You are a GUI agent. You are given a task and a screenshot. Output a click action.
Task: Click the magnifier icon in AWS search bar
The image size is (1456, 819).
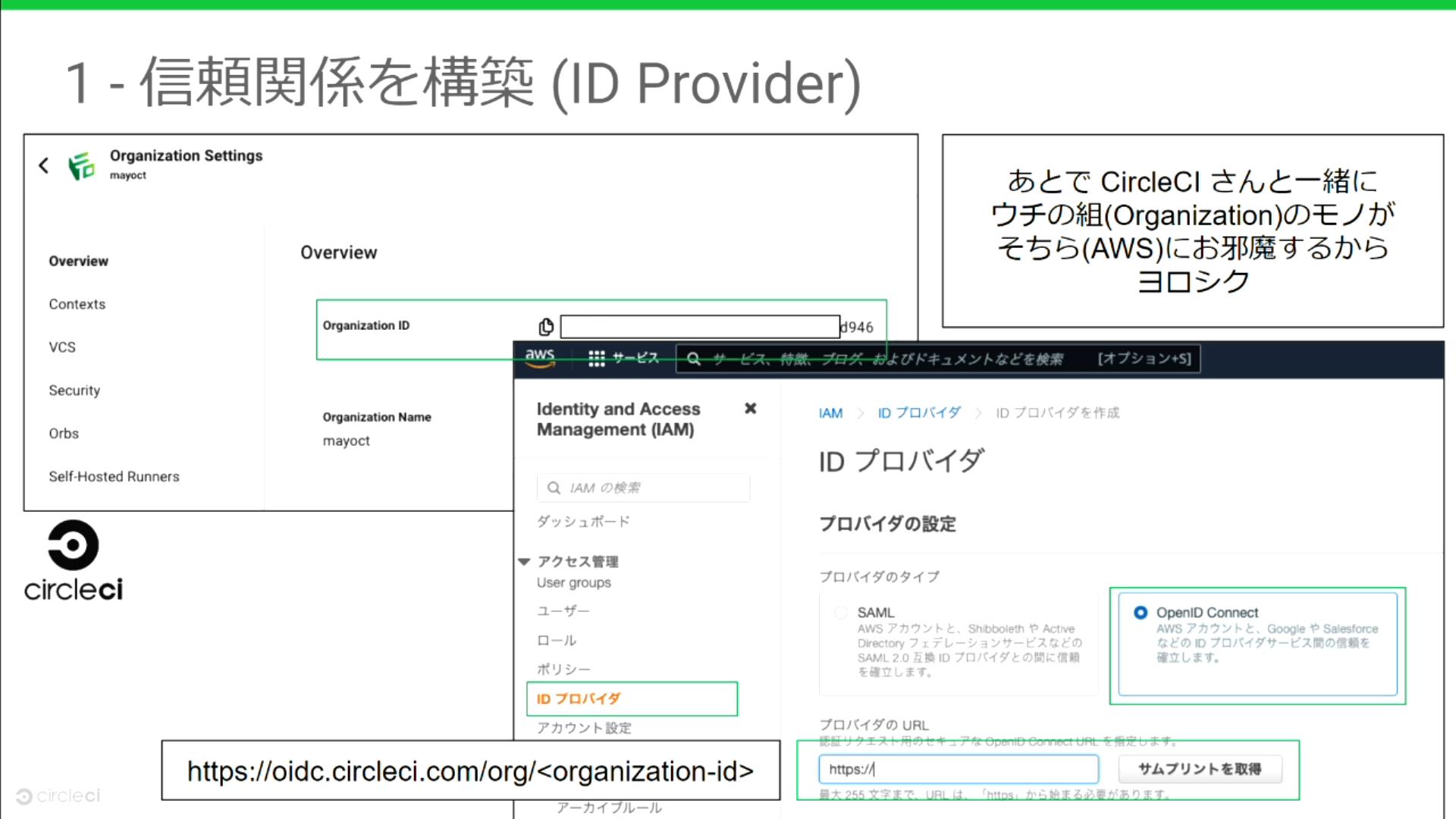coord(693,359)
